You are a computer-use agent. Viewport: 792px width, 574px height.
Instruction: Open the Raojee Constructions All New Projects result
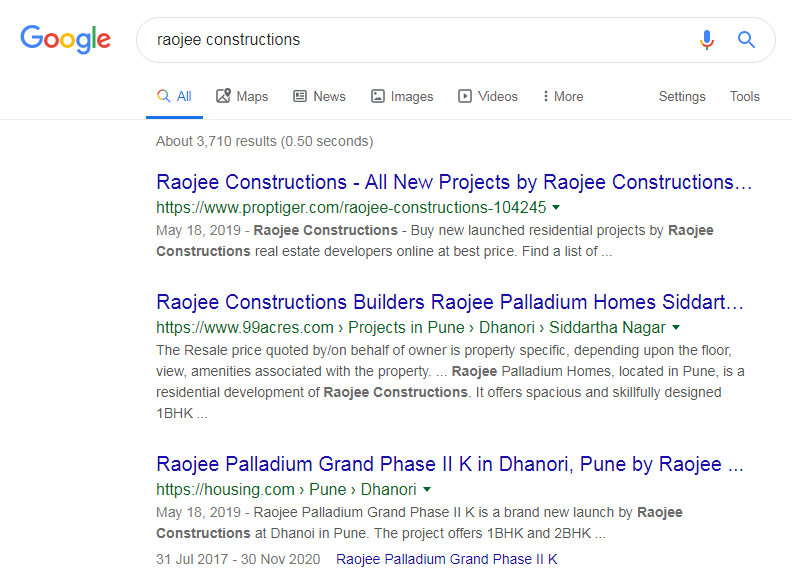point(454,182)
